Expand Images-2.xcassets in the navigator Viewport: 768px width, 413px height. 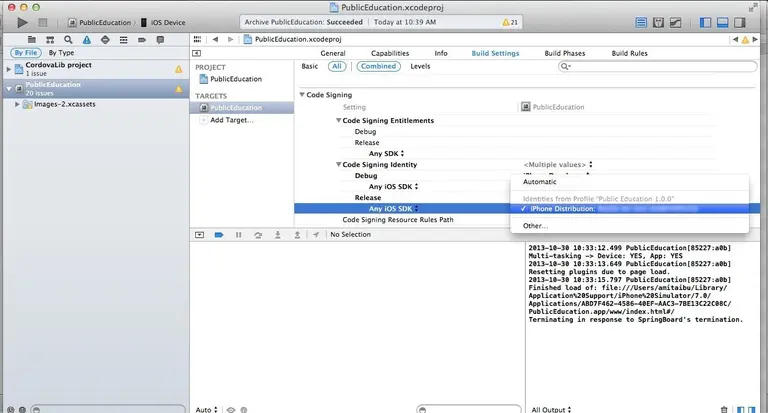(17, 104)
